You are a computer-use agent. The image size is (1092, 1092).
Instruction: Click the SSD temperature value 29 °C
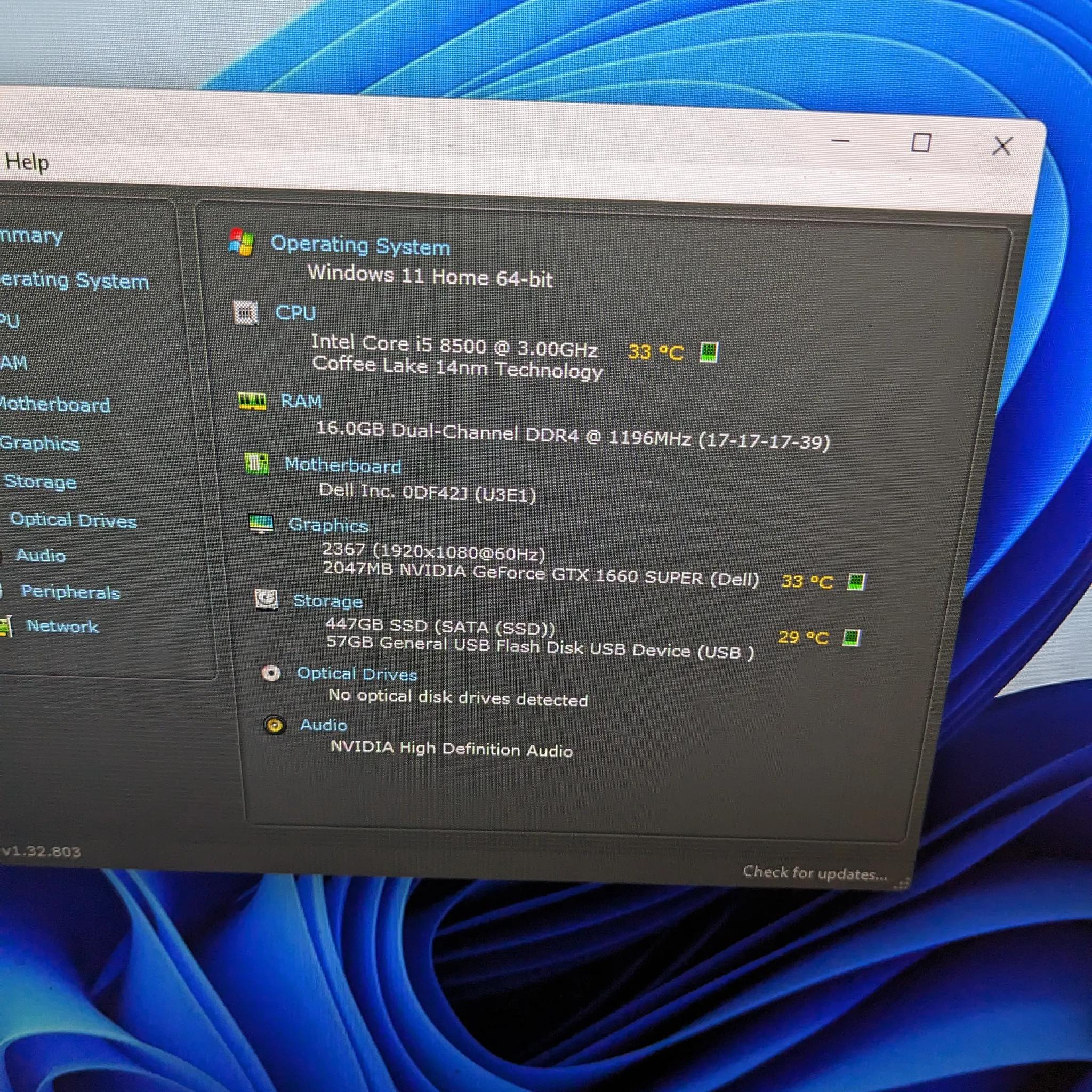(x=803, y=638)
